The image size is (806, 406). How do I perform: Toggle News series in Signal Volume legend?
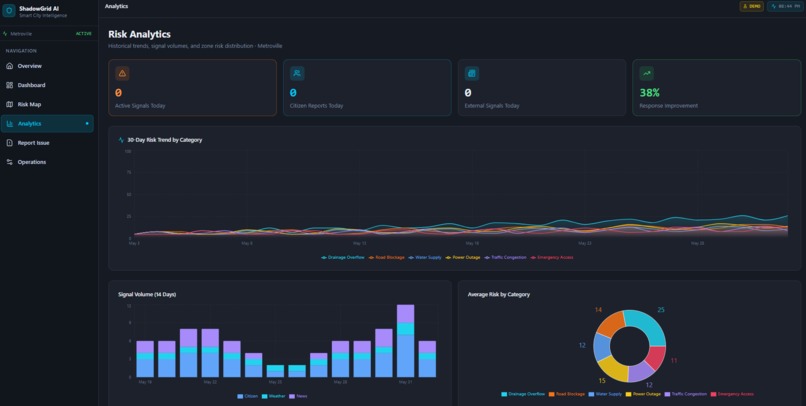[x=299, y=396]
